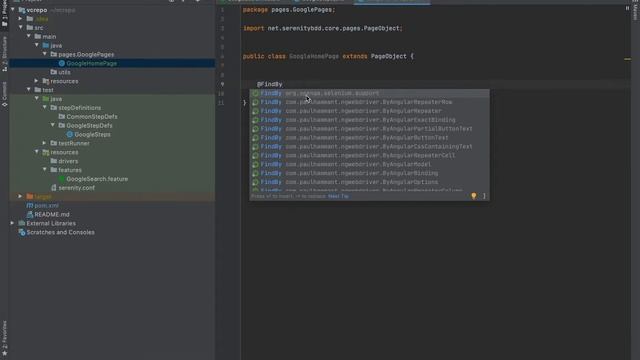The height and width of the screenshot is (360, 640).
Task: Click the External Libraries icon
Action: coord(22,223)
